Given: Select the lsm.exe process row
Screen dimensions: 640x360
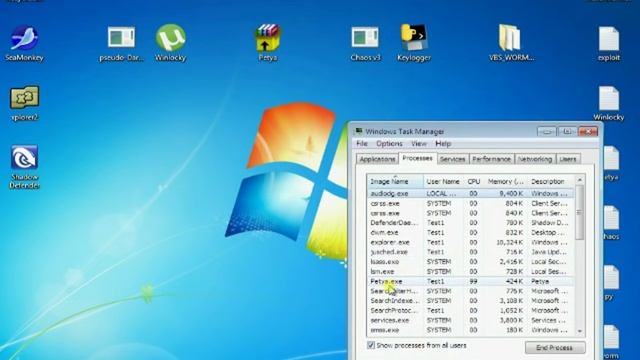Looking at the screenshot, I should click(471, 271).
